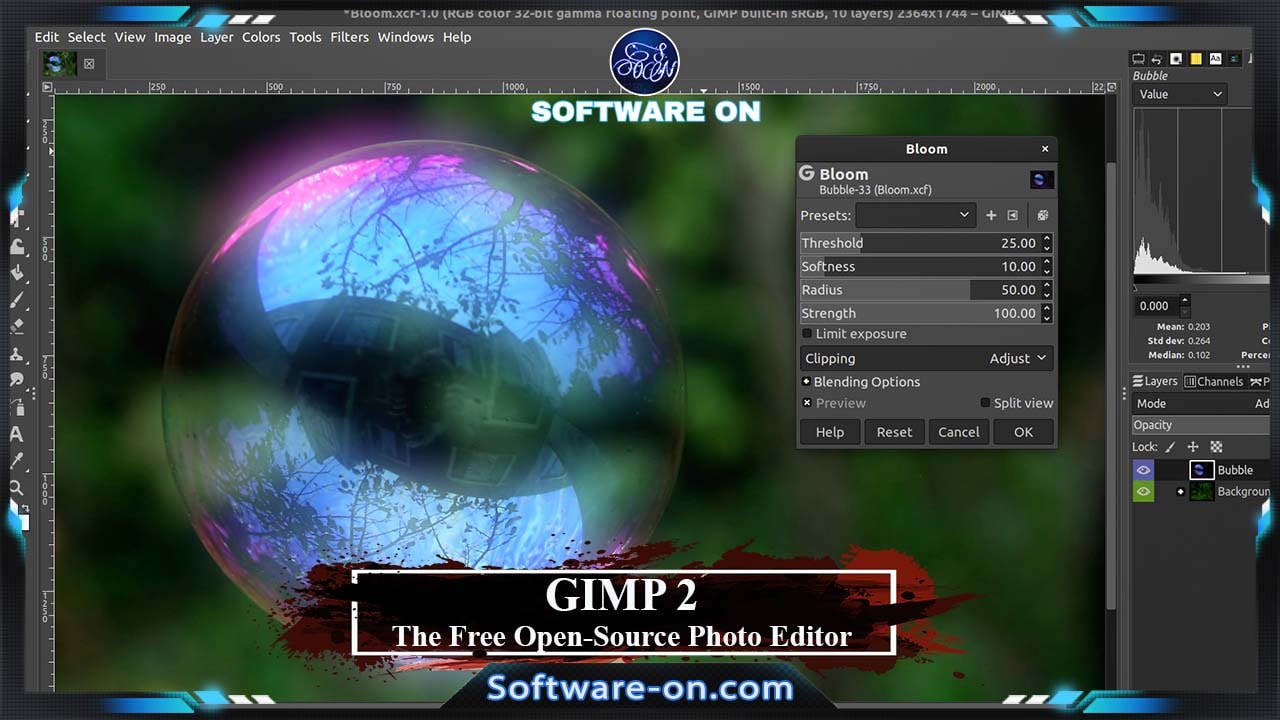Open the Filters menu
The image size is (1280, 720).
[x=350, y=37]
